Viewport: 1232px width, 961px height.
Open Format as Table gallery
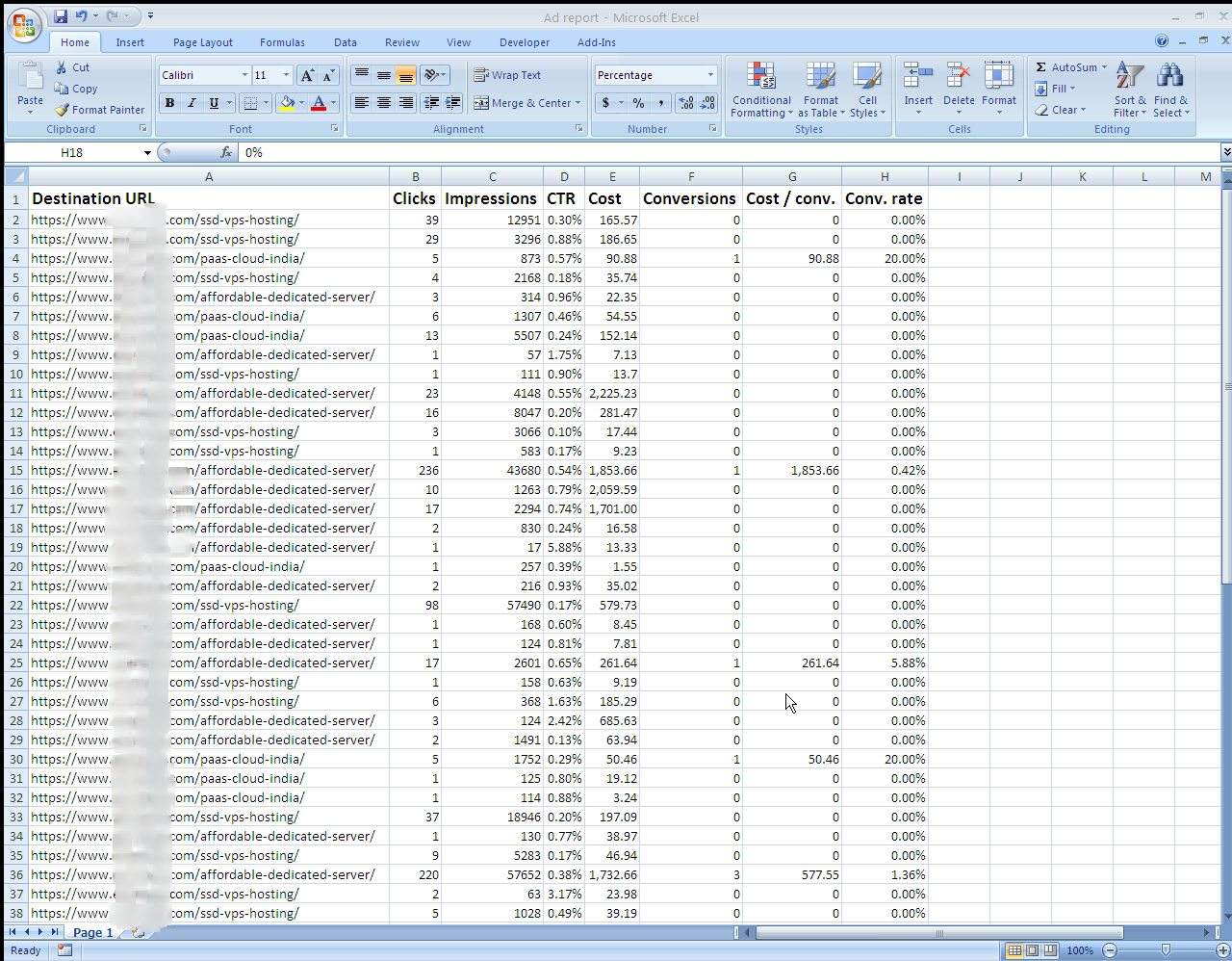click(x=821, y=90)
